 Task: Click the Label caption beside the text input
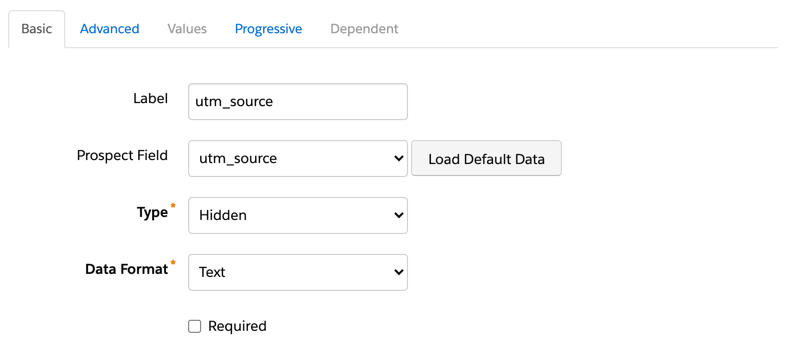coord(151,99)
